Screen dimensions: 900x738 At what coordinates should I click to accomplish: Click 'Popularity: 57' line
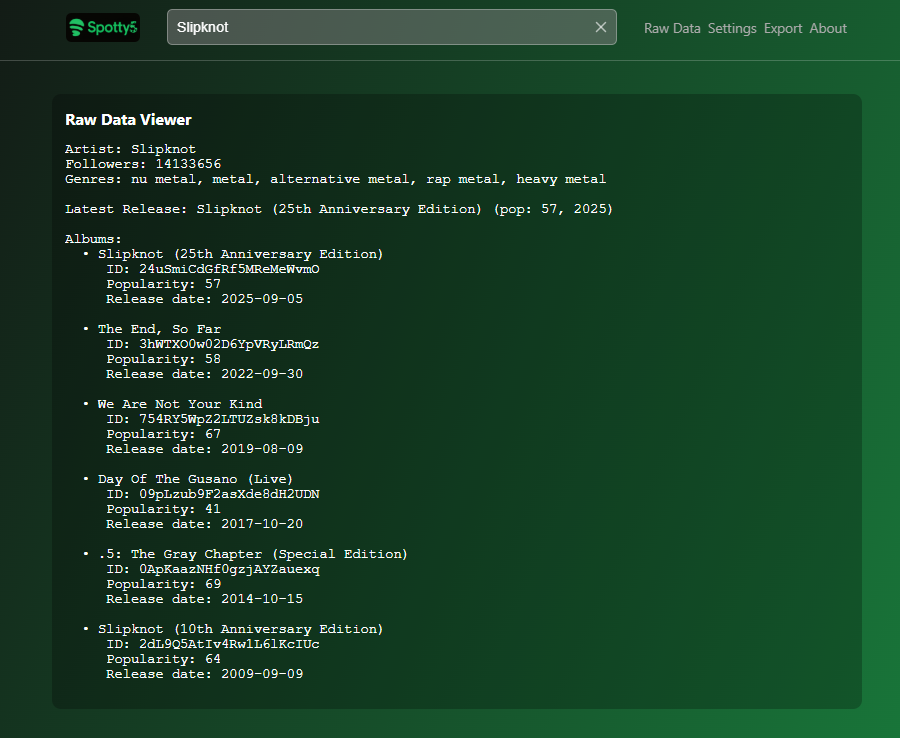click(x=164, y=284)
